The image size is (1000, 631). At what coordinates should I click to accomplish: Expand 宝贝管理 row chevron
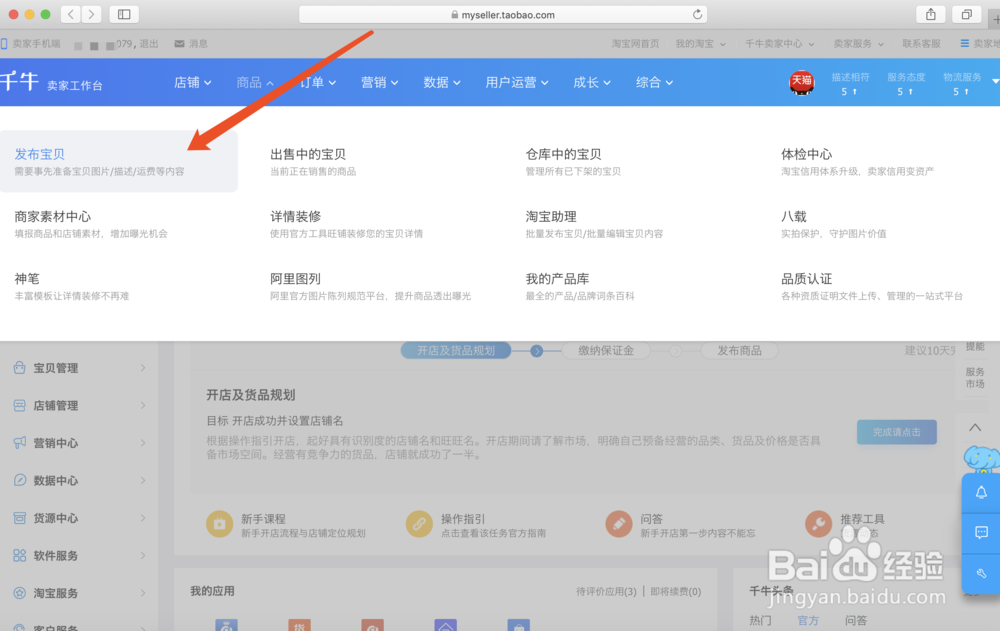pos(143,367)
